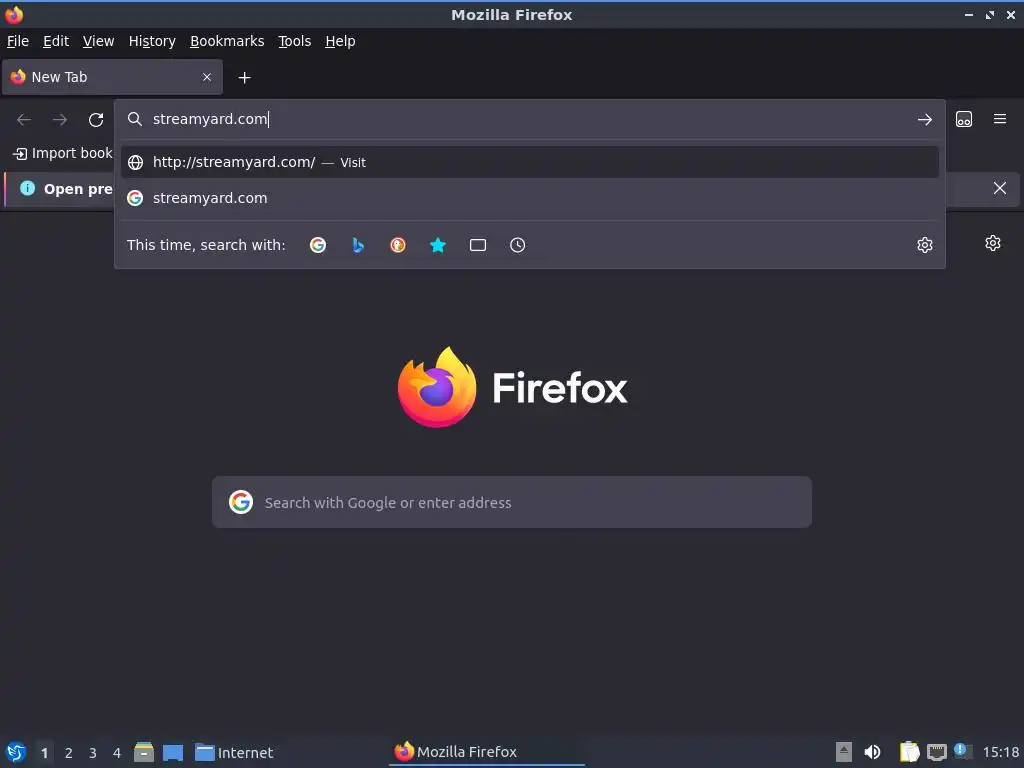The width and height of the screenshot is (1024, 768).
Task: Click Mozilla Firefox taskbar window button
Action: pyautogui.click(x=487, y=752)
